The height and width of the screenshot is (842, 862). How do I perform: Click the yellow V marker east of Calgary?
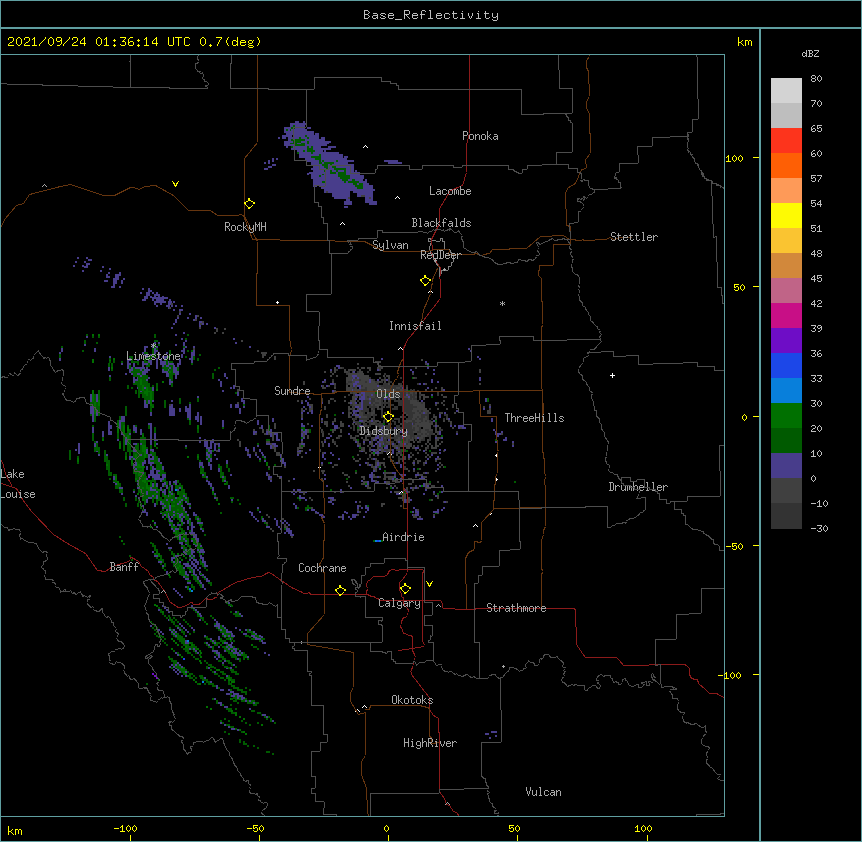point(429,584)
